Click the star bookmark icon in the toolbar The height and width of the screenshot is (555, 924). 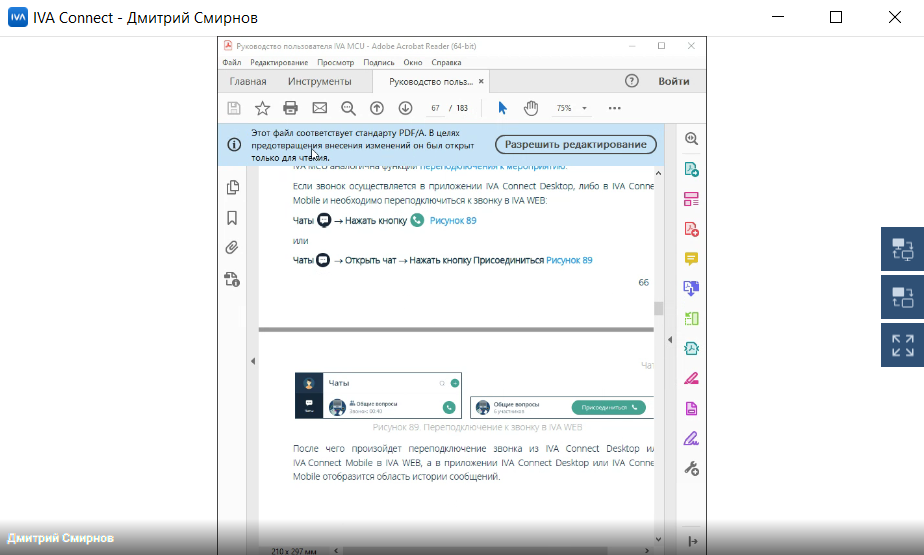[x=262, y=108]
